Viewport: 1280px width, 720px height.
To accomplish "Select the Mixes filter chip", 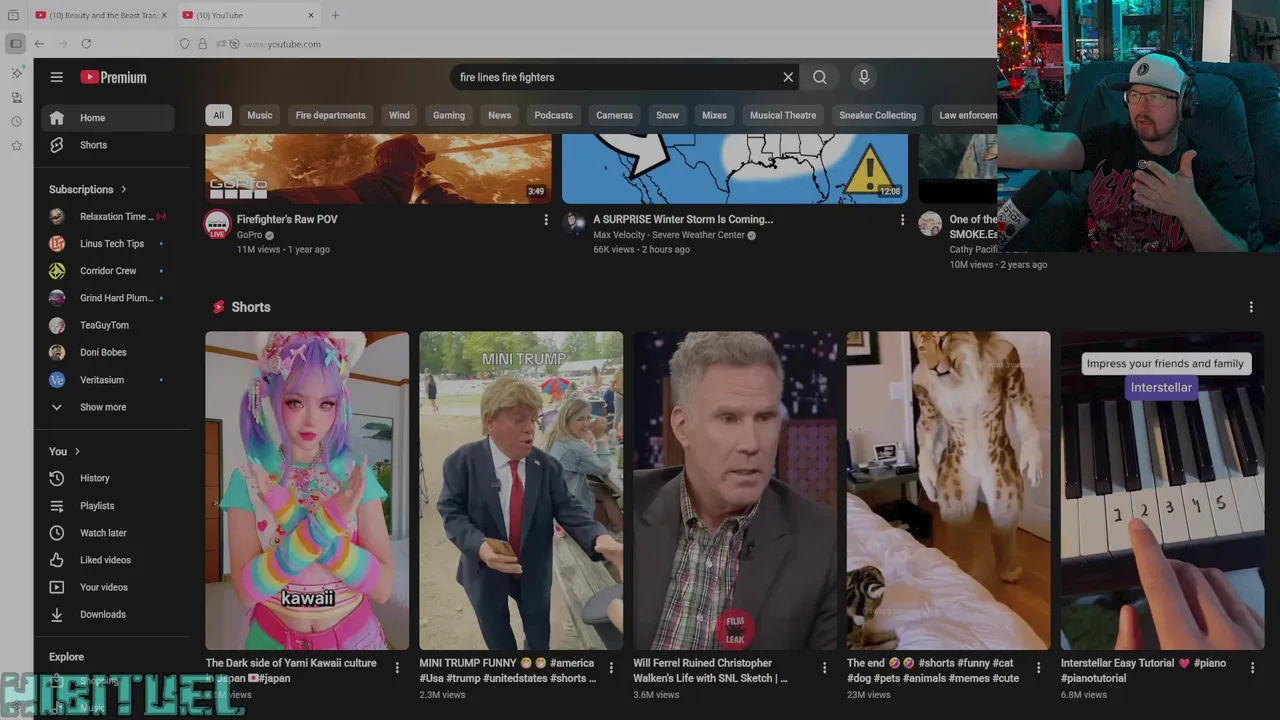I will coord(714,115).
